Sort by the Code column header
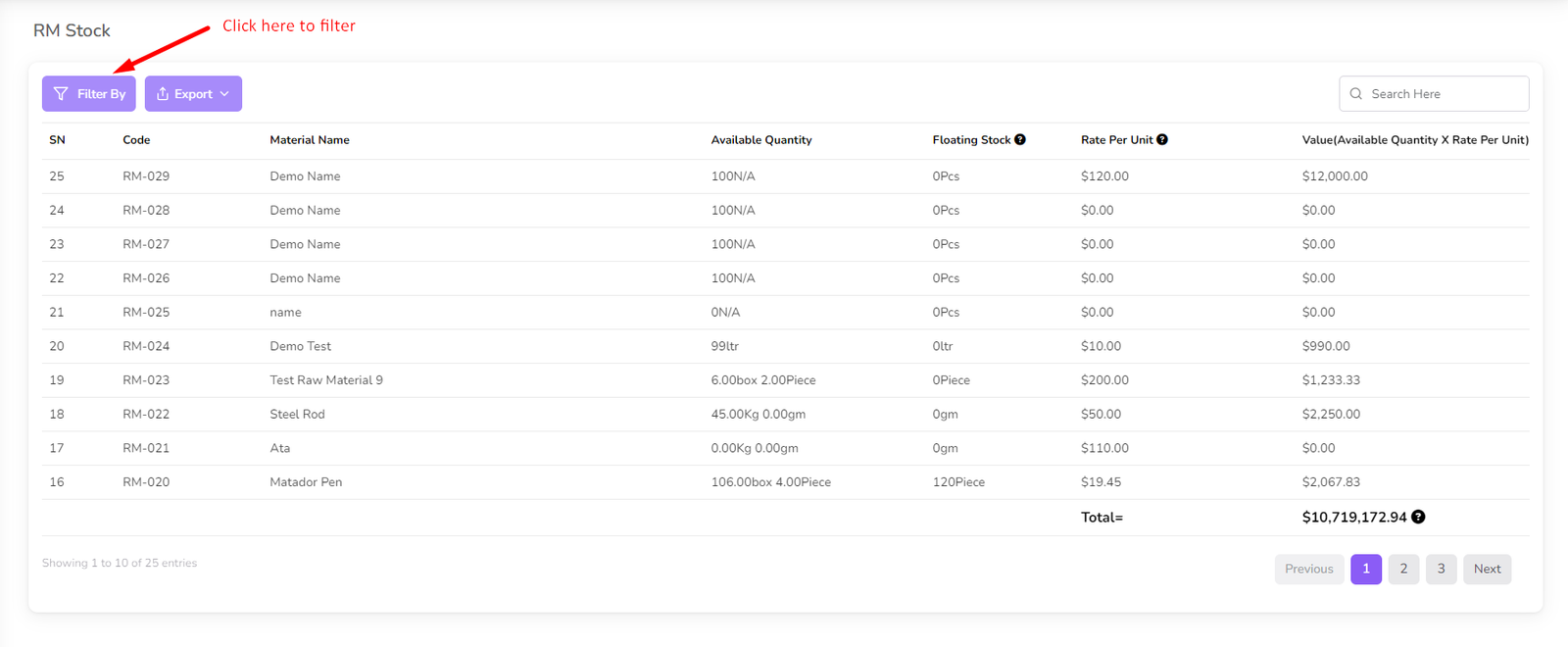Image resolution: width=1568 pixels, height=647 pixels. [x=136, y=140]
